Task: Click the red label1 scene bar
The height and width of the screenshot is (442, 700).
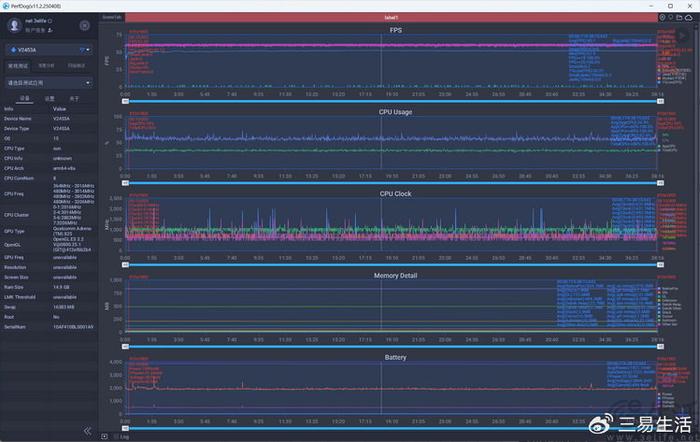Action: (391, 17)
